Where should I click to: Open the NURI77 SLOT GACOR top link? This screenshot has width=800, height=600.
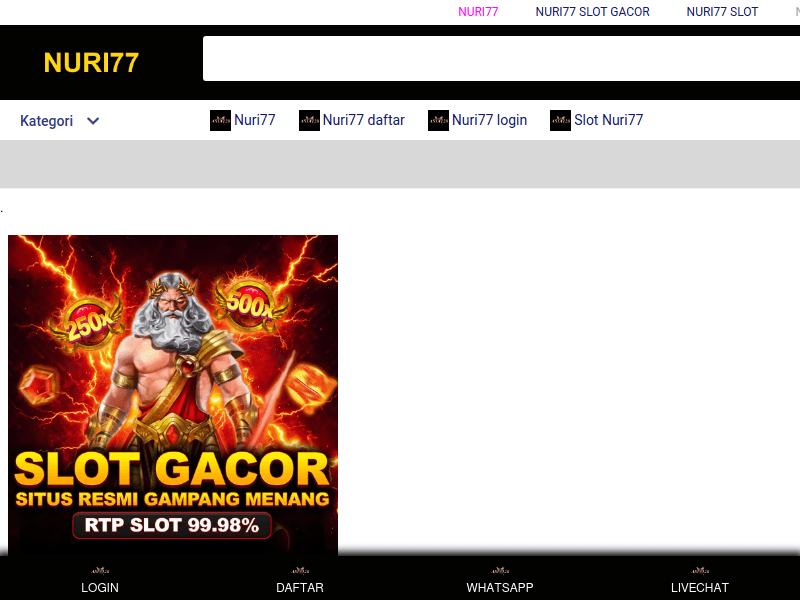coord(592,12)
